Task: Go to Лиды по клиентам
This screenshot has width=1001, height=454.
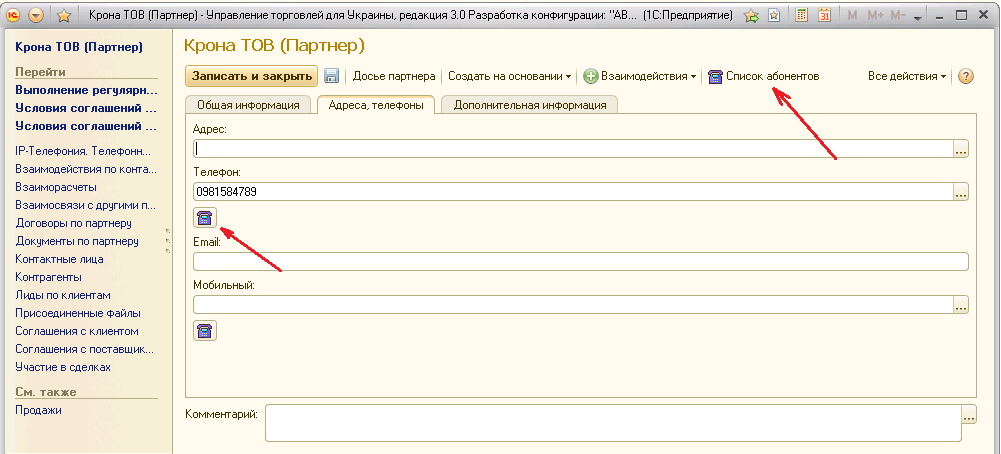Action: pyautogui.click(x=63, y=295)
